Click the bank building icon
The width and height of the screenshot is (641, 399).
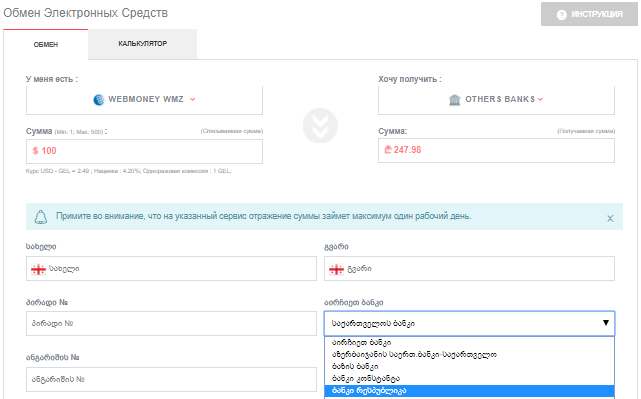(455, 99)
